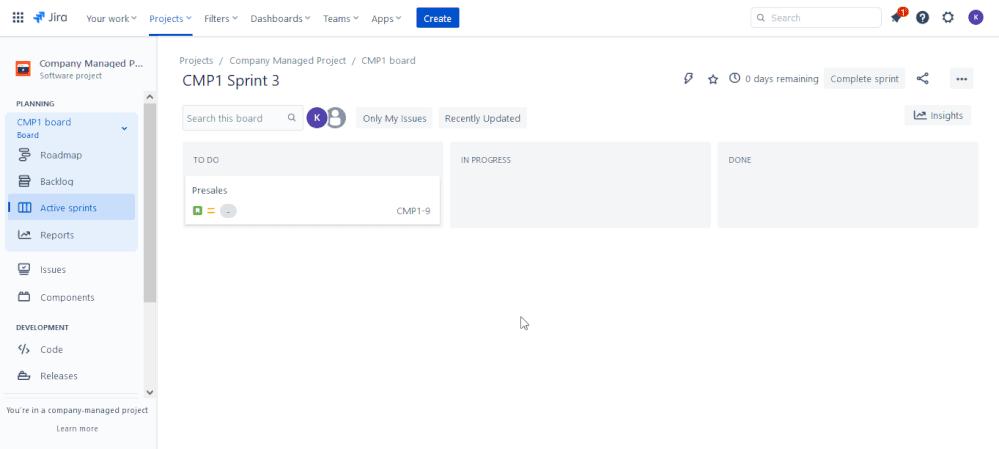Open Filters dropdown
Screen dimensions: 999x449
coord(220,18)
